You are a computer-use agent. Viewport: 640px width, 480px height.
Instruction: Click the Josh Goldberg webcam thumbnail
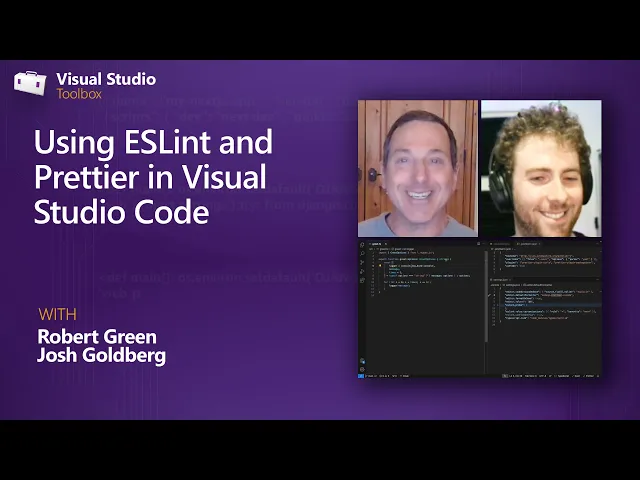pyautogui.click(x=541, y=168)
